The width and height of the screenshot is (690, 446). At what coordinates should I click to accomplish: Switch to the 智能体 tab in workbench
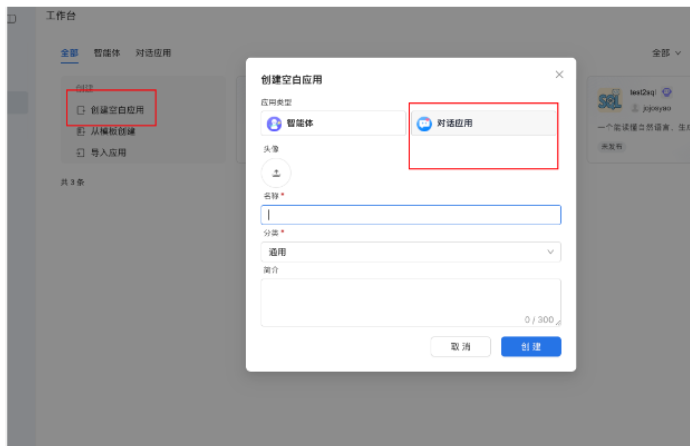pos(107,53)
